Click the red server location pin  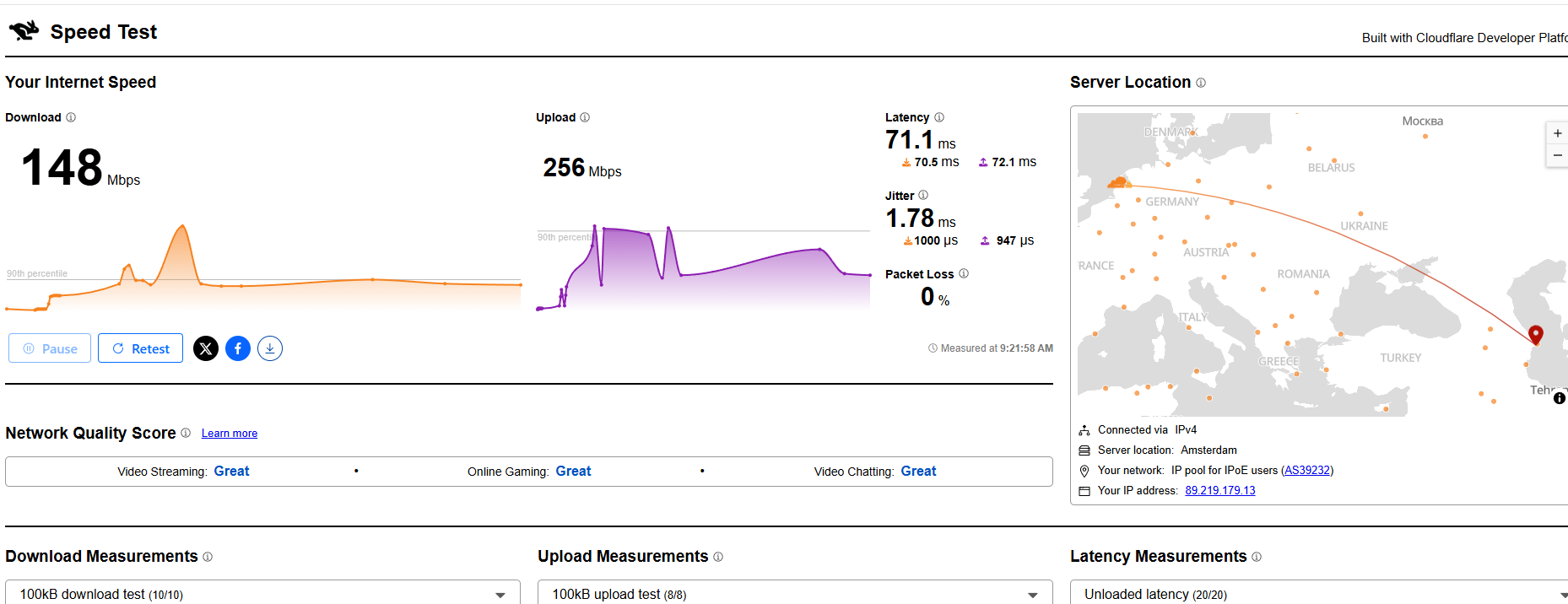(x=1536, y=335)
